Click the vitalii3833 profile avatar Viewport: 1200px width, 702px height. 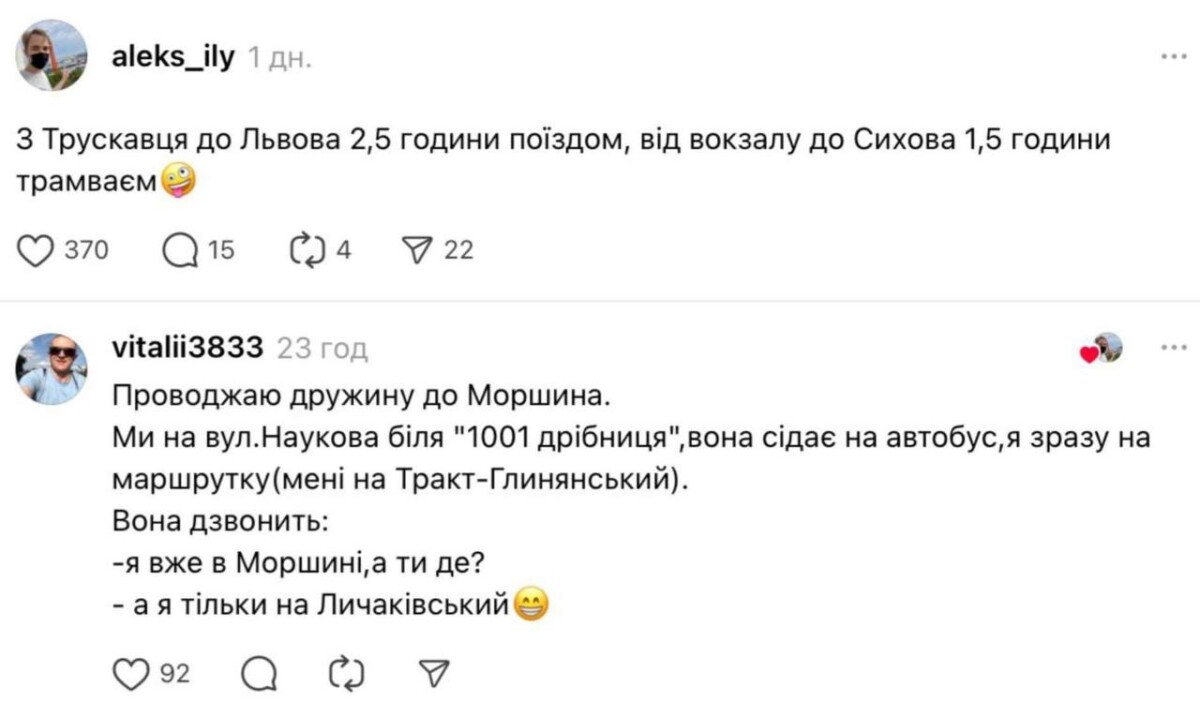coord(52,369)
